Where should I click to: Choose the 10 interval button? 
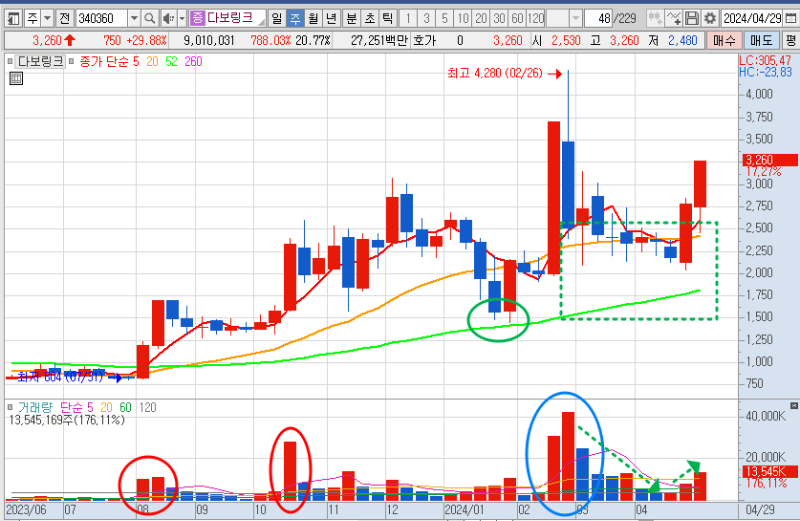coord(463,19)
